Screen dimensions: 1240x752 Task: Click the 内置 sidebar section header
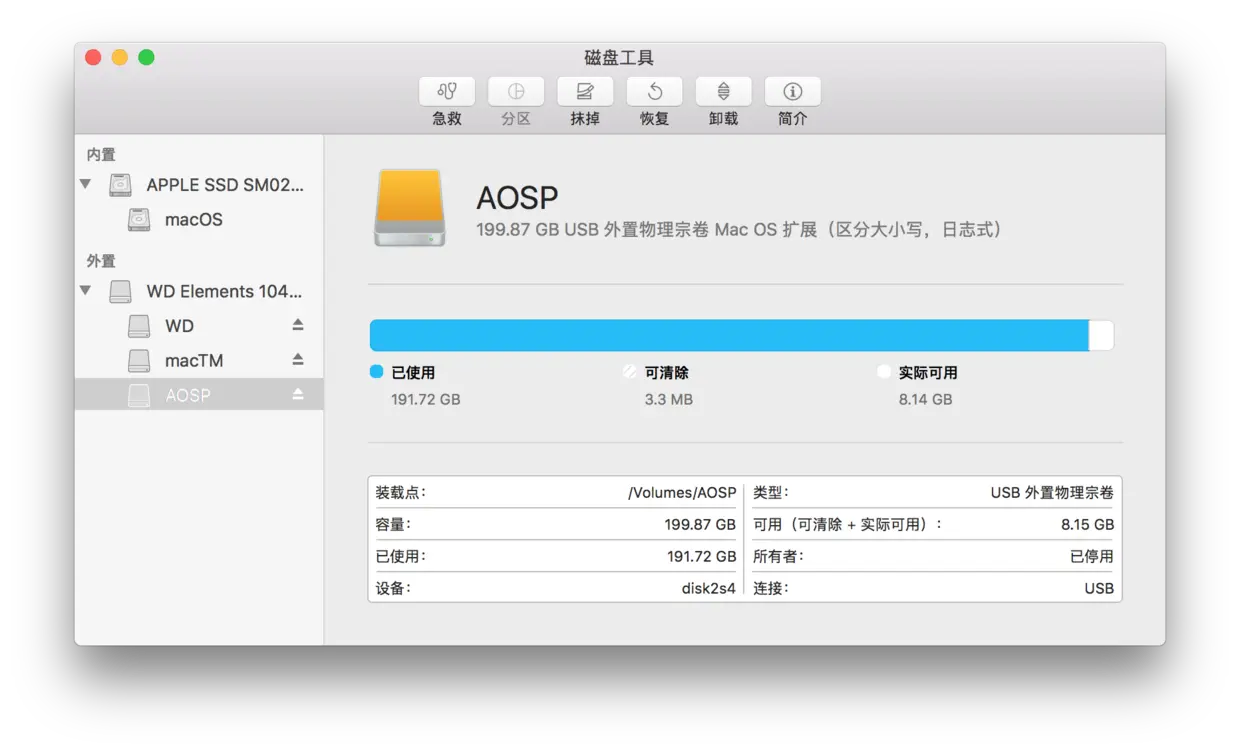[101, 154]
